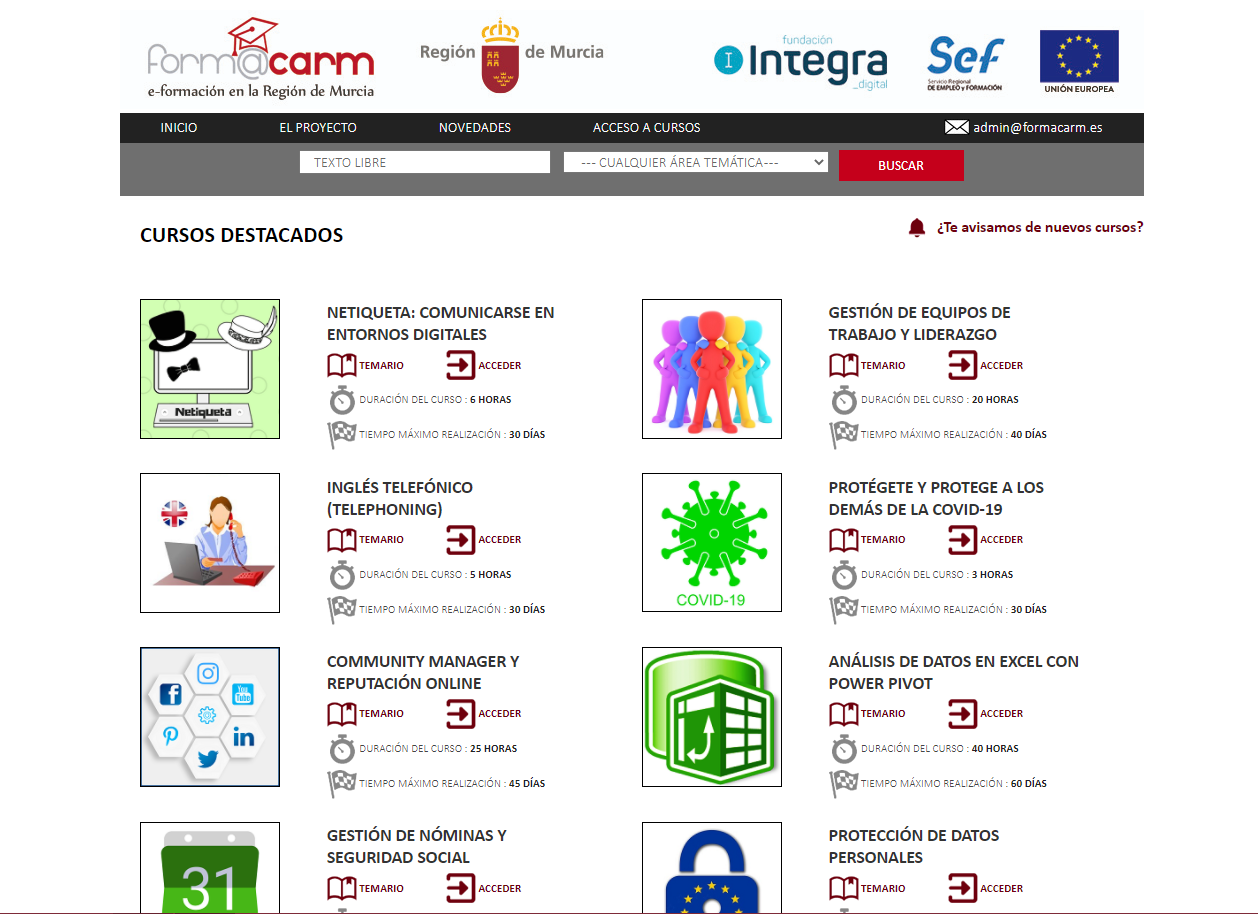The image size is (1258, 914).
Task: Click Acceder arrow icon for Gestión de Nóminas course
Action: (461, 888)
